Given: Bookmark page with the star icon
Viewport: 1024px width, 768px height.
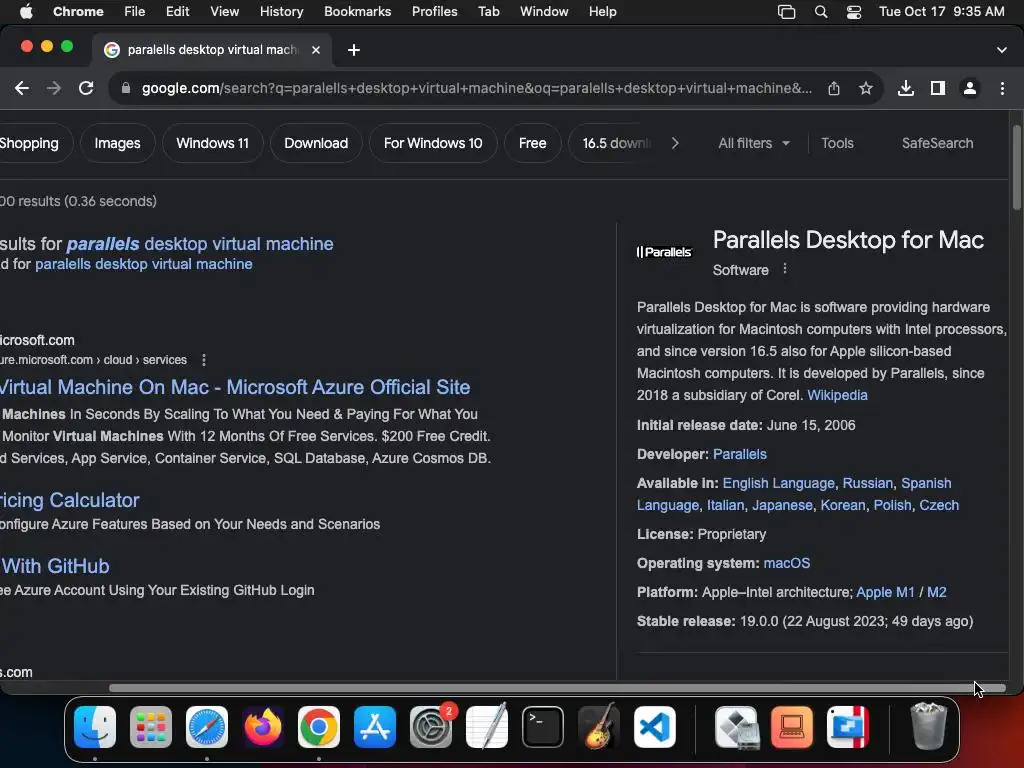Looking at the screenshot, I should 866,88.
